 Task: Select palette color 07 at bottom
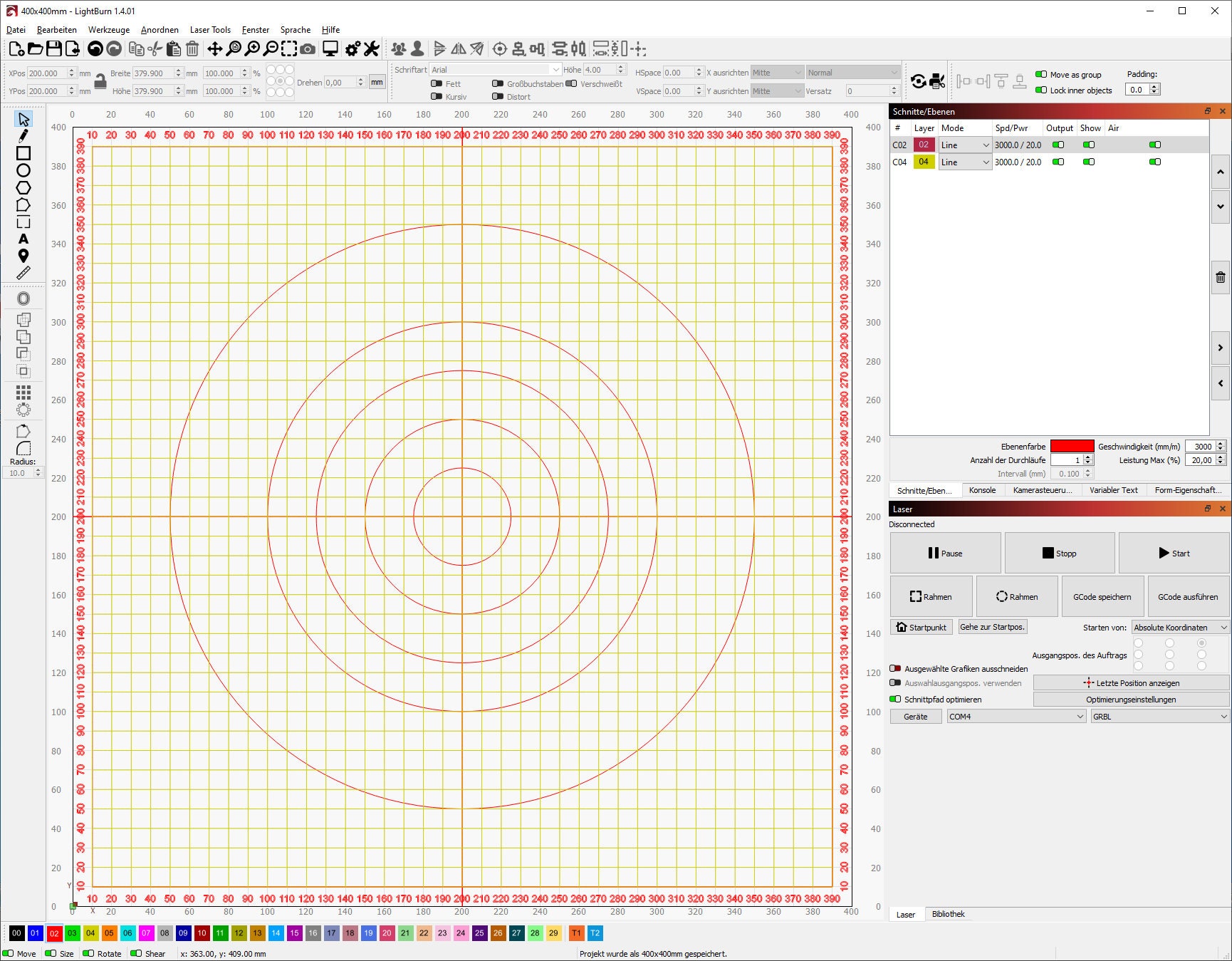(146, 933)
